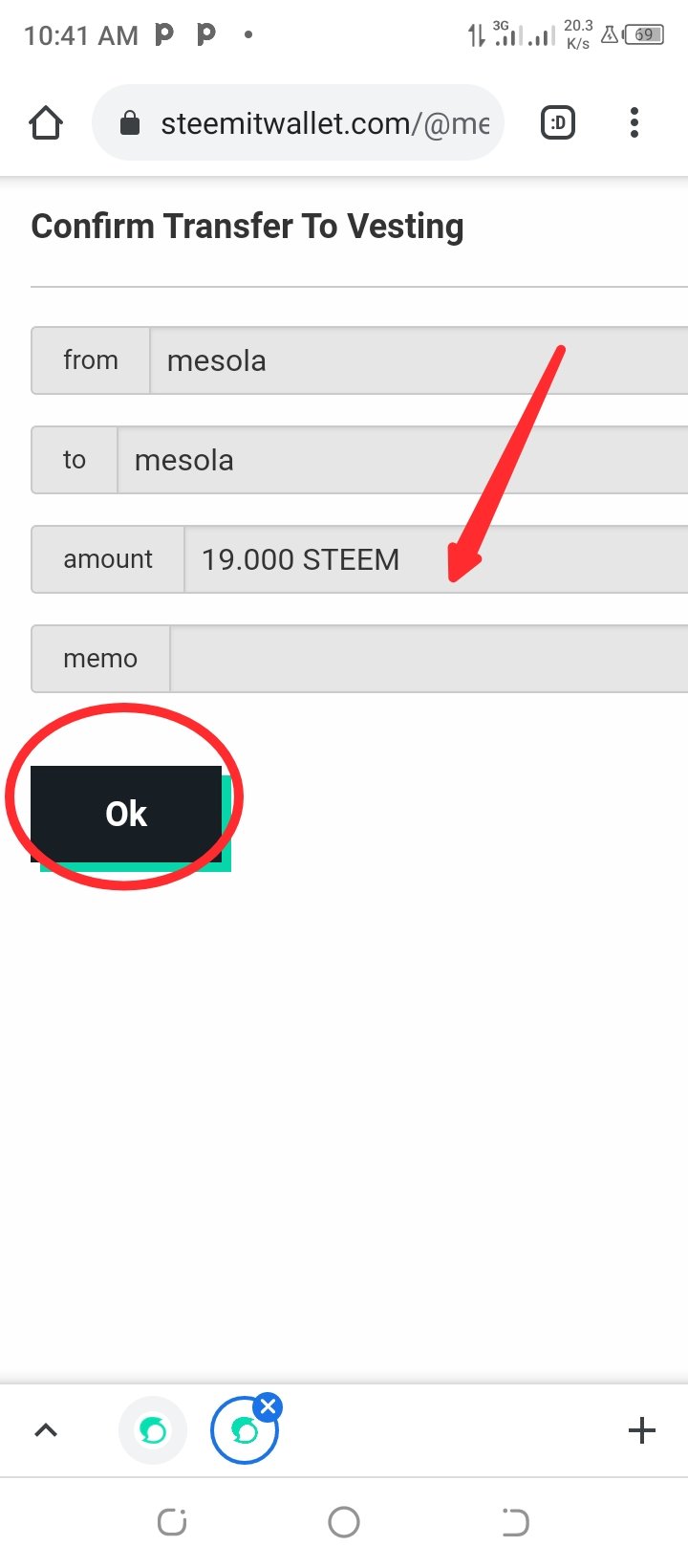
Task: Confirm transfer with Ok button
Action: tap(126, 814)
